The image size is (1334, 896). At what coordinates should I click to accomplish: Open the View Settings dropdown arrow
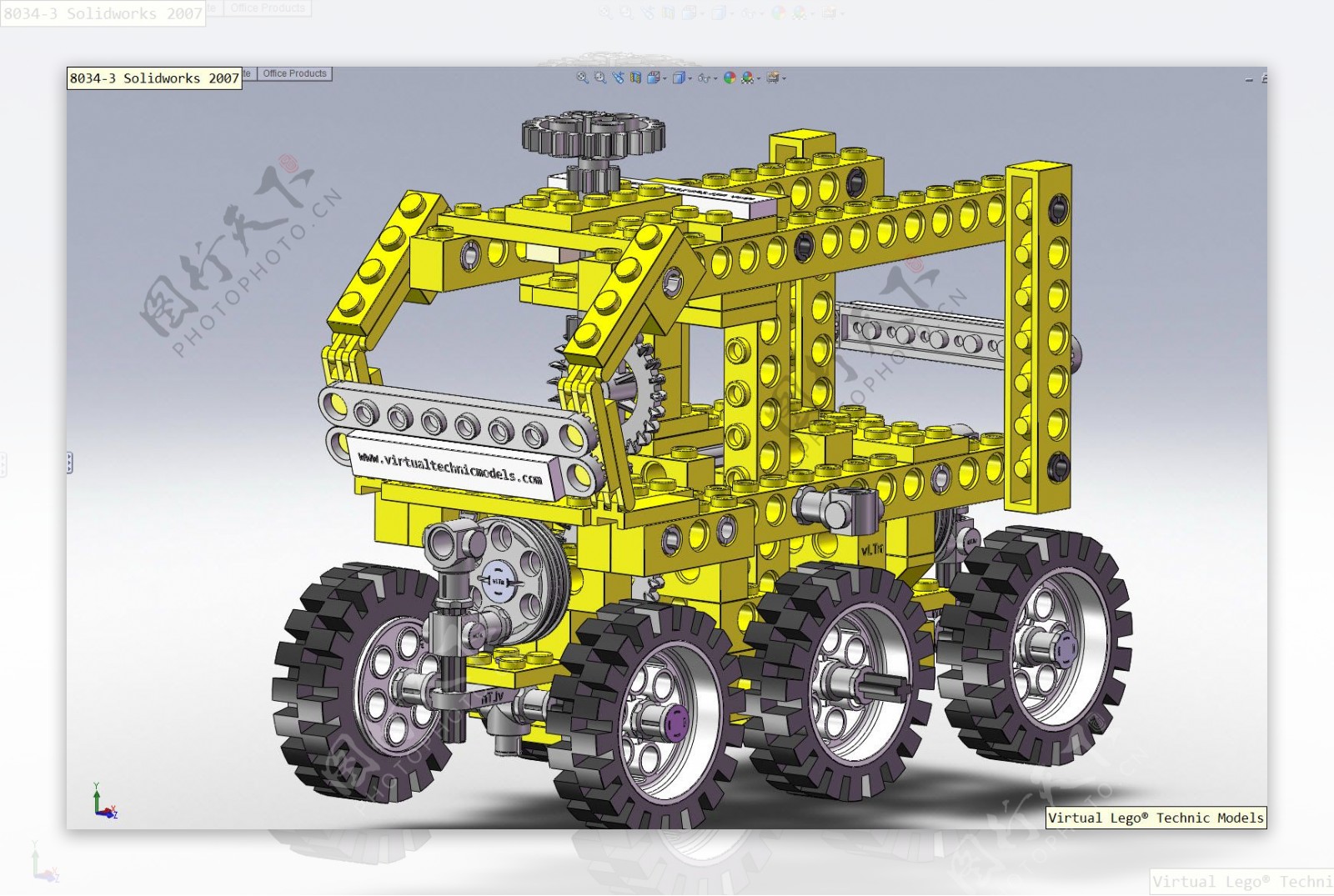(x=784, y=78)
